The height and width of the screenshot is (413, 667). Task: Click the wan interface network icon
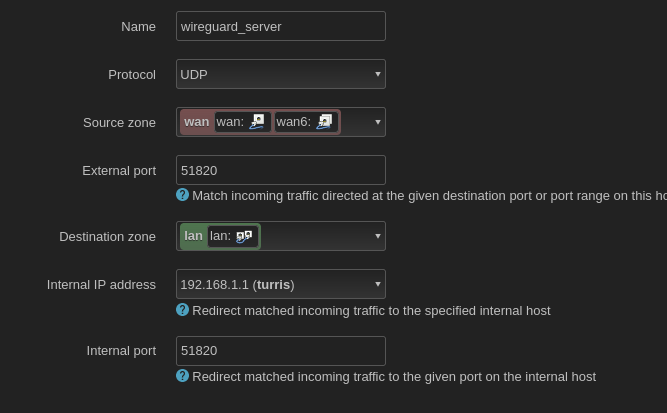257,122
